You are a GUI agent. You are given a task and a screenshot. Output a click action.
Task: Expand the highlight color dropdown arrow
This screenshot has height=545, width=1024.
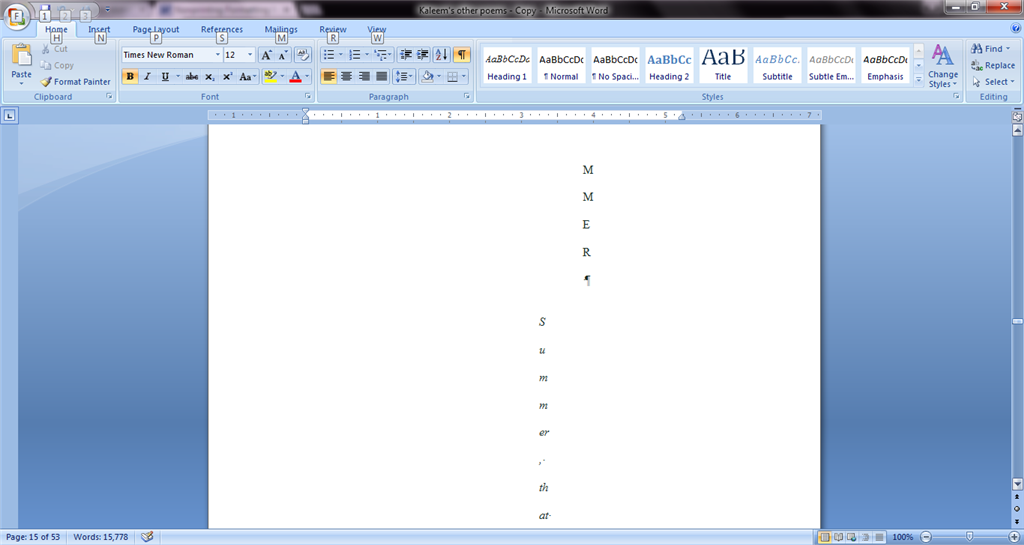[x=282, y=76]
